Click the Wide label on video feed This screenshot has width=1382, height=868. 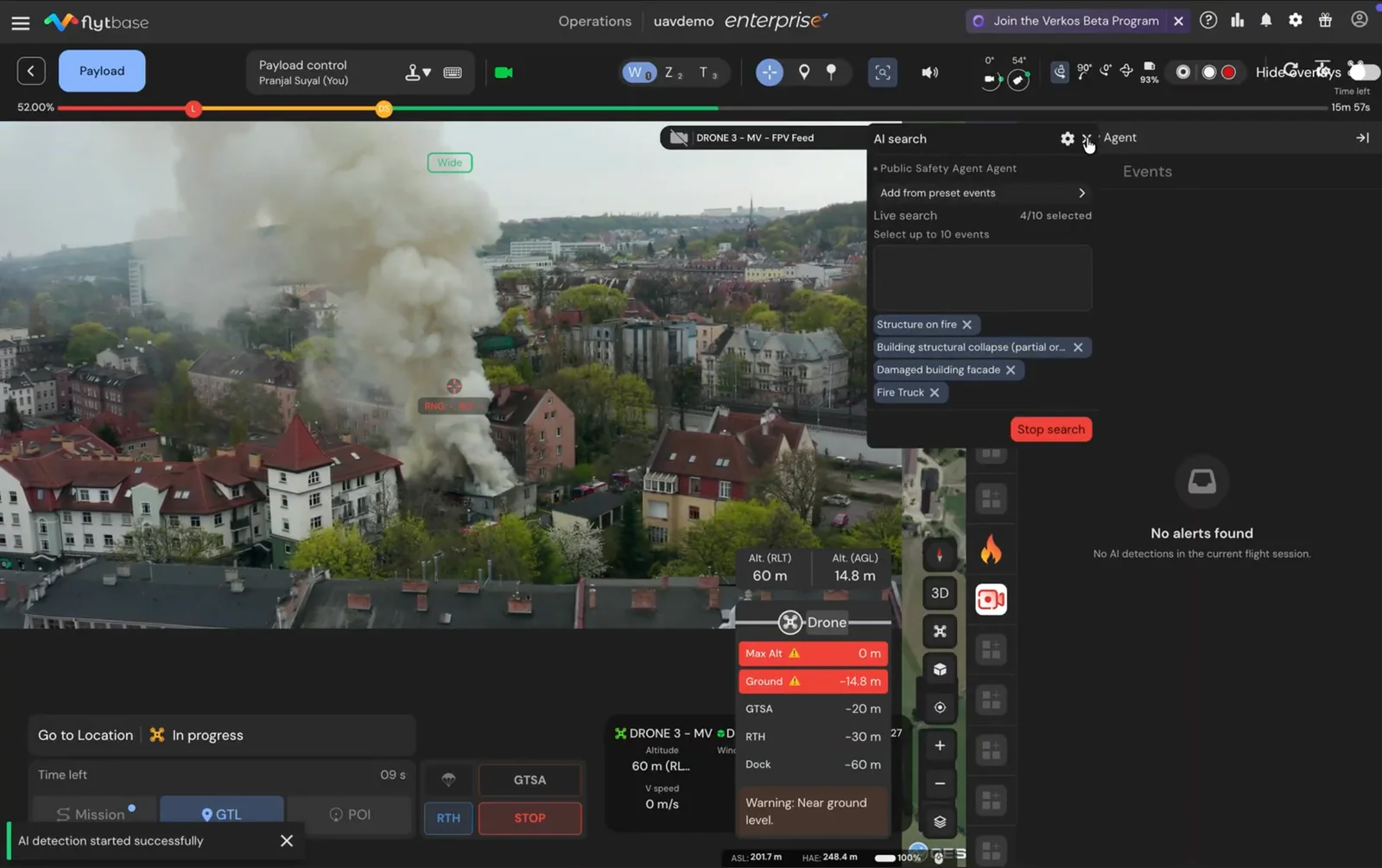[x=450, y=162]
